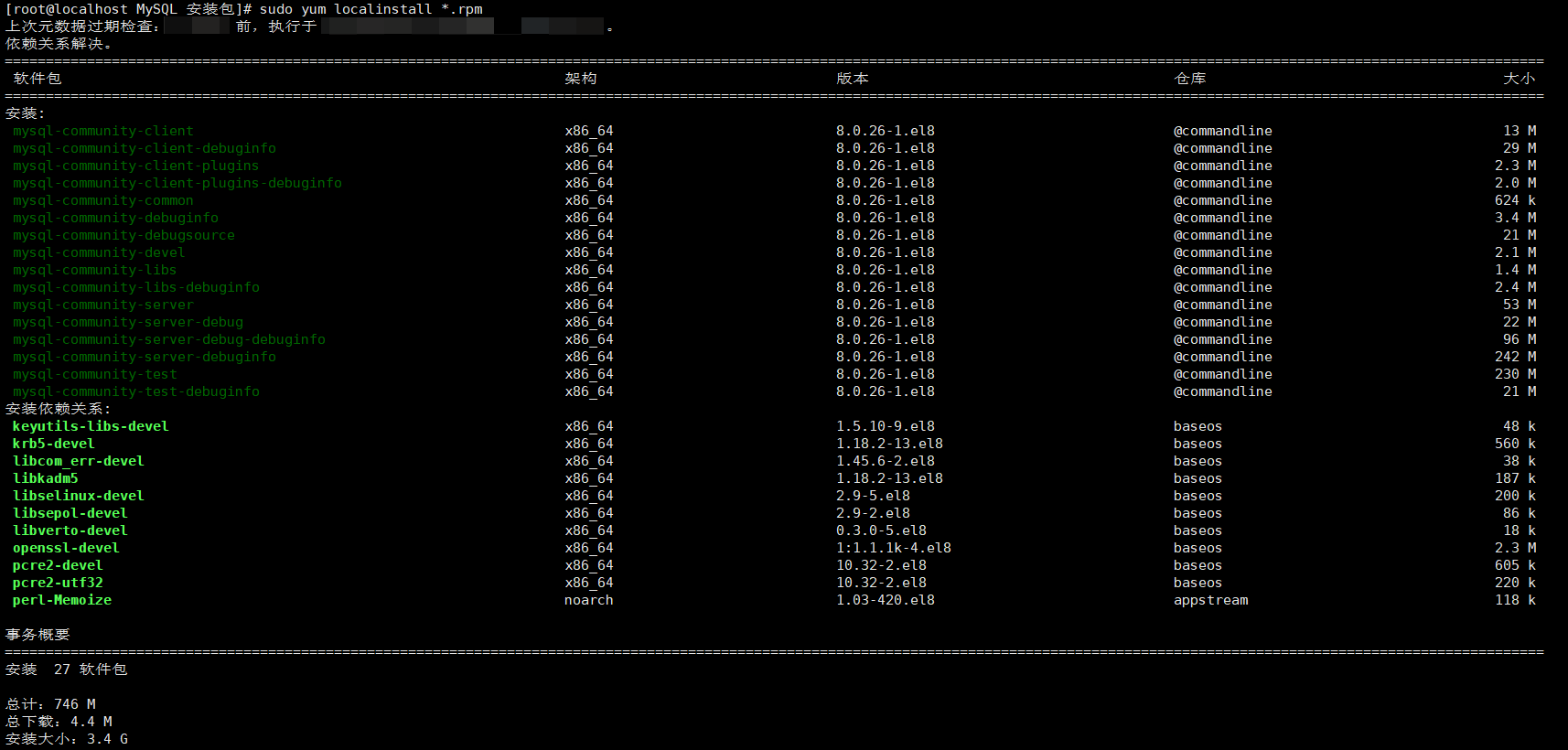Image resolution: width=1568 pixels, height=750 pixels.
Task: Click the 总计: 746 M line
Action: (x=50, y=704)
